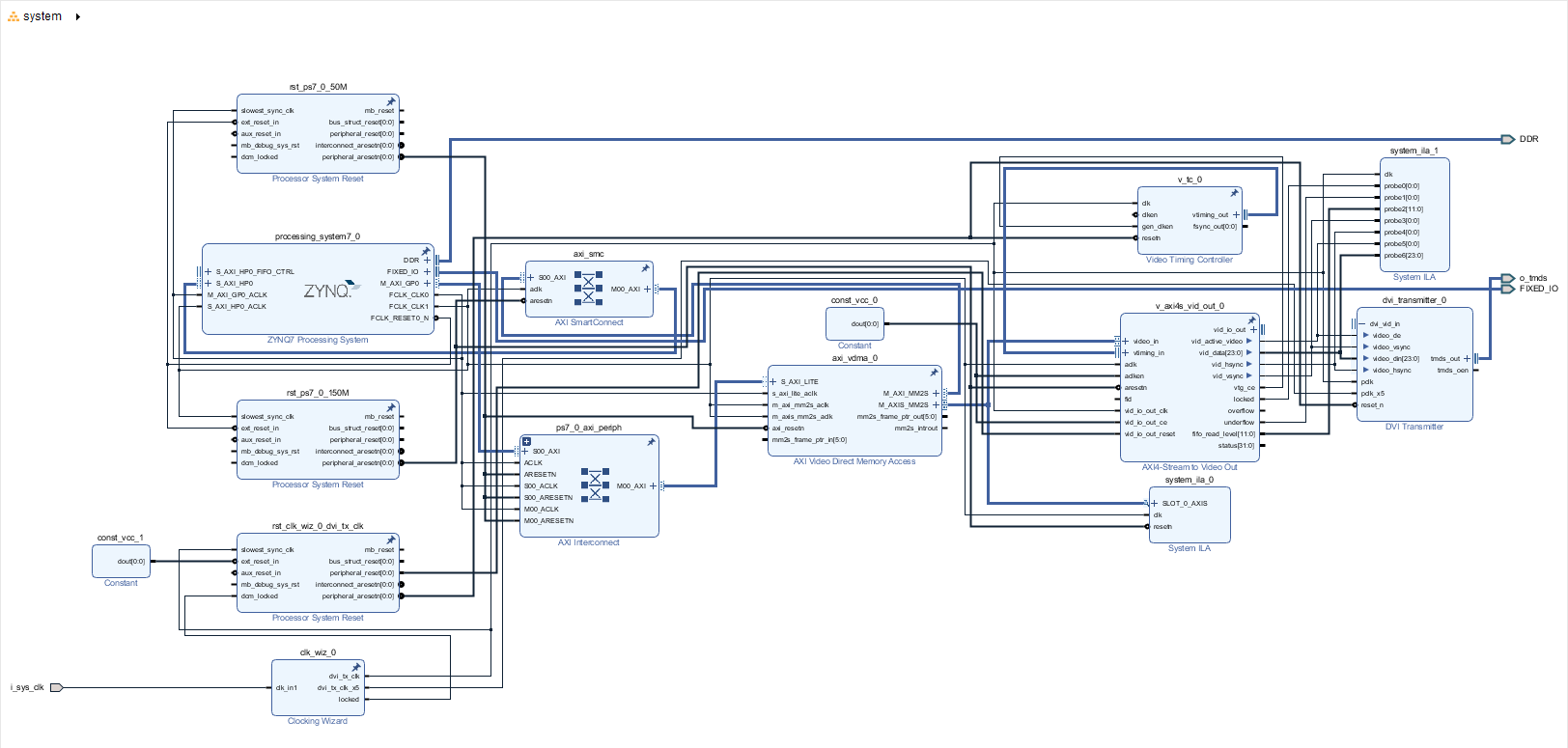This screenshot has width=1568, height=748.
Task: Expand tmds_out interface on dvi_transmitter_0
Action: click(x=1467, y=358)
